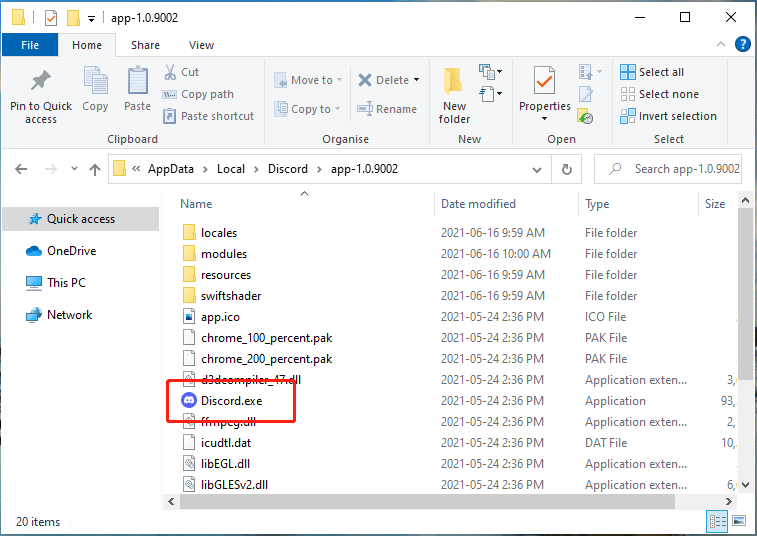Collapse the ribbon with chevron arrow
Screen dimensions: 757x536
[721, 44]
